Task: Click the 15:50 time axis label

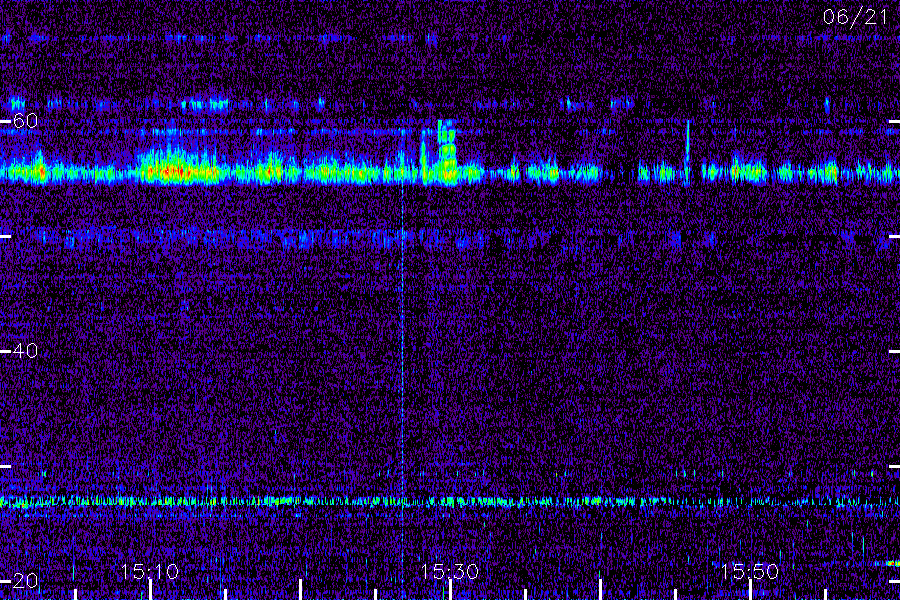Action: [x=750, y=572]
